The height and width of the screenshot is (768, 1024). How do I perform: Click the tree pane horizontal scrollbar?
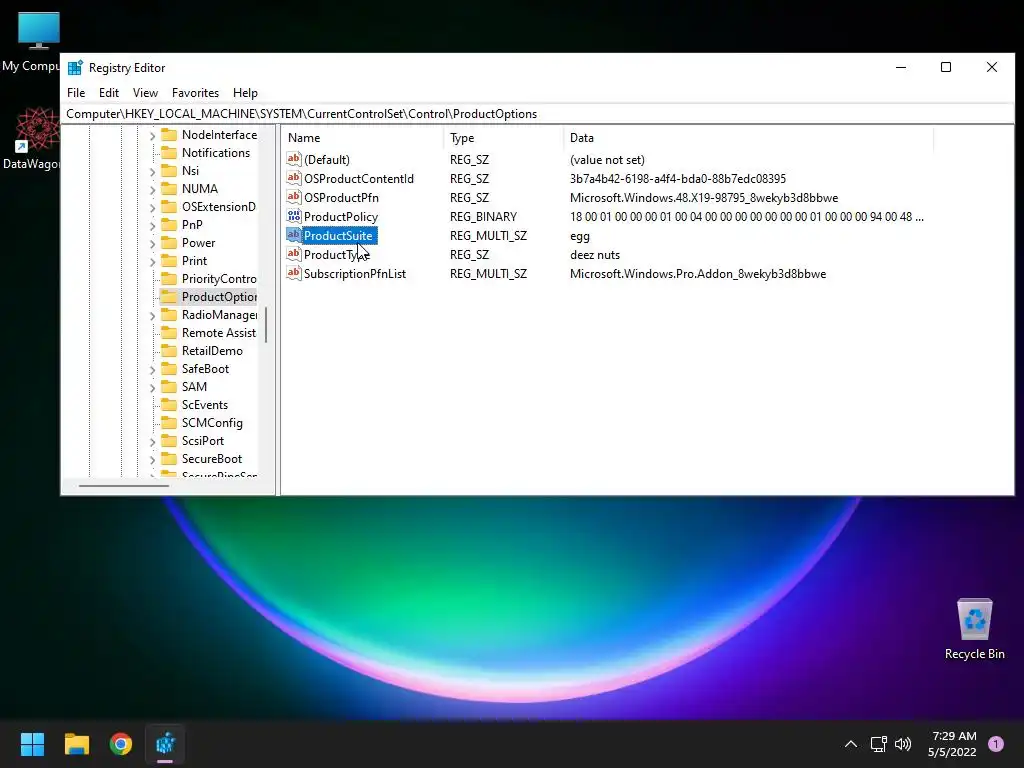tap(124, 486)
